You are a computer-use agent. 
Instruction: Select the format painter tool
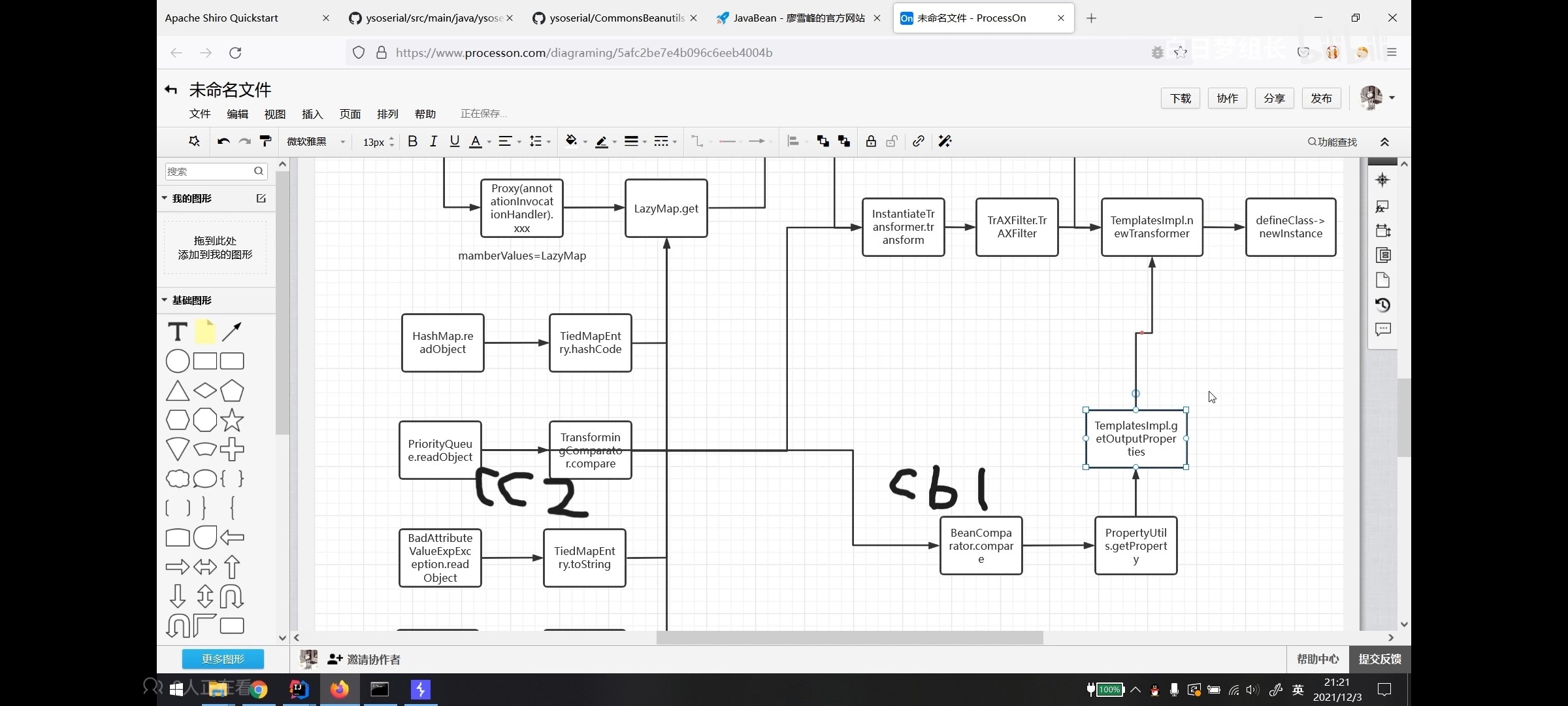(265, 141)
